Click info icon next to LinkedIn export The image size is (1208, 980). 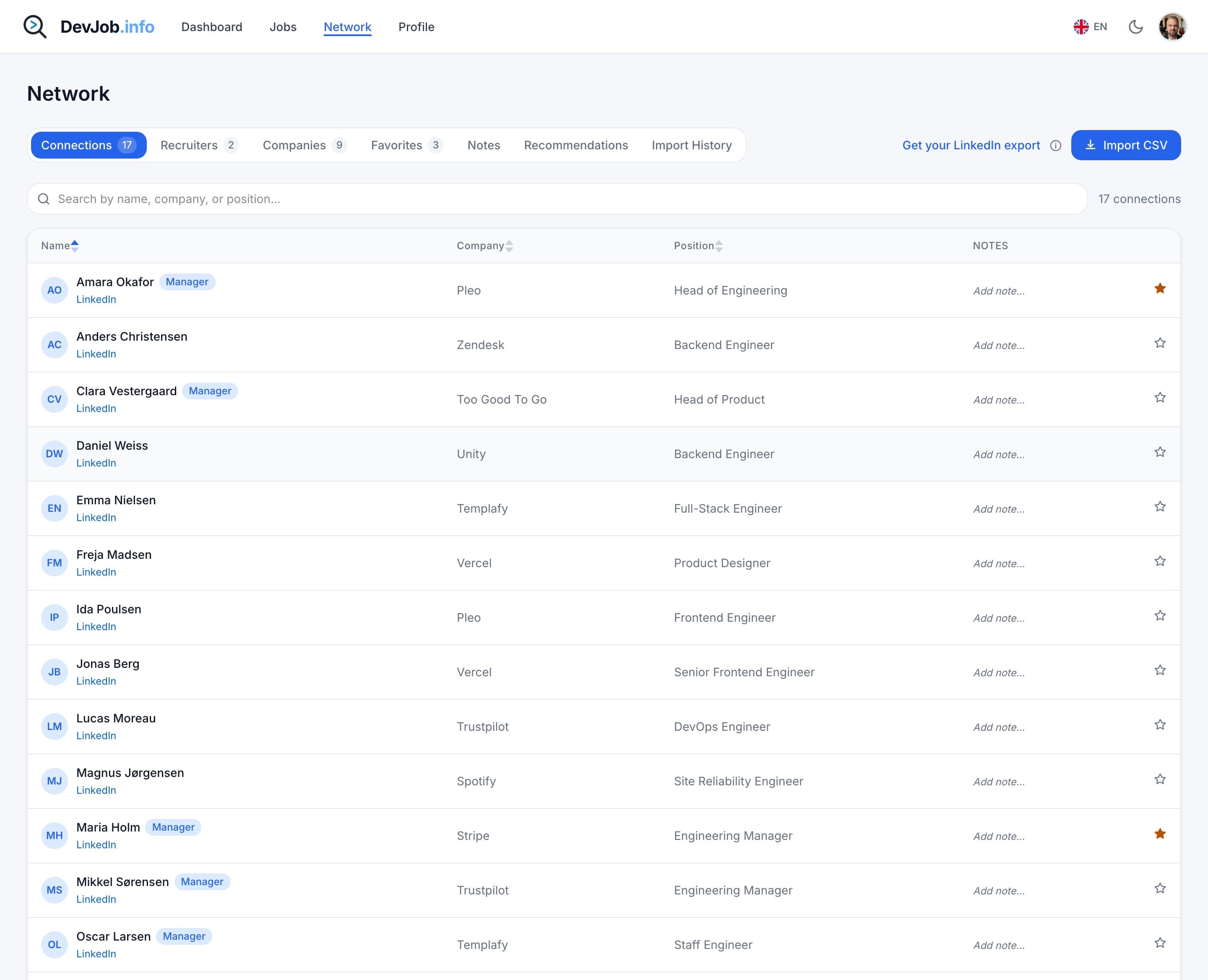coord(1056,146)
